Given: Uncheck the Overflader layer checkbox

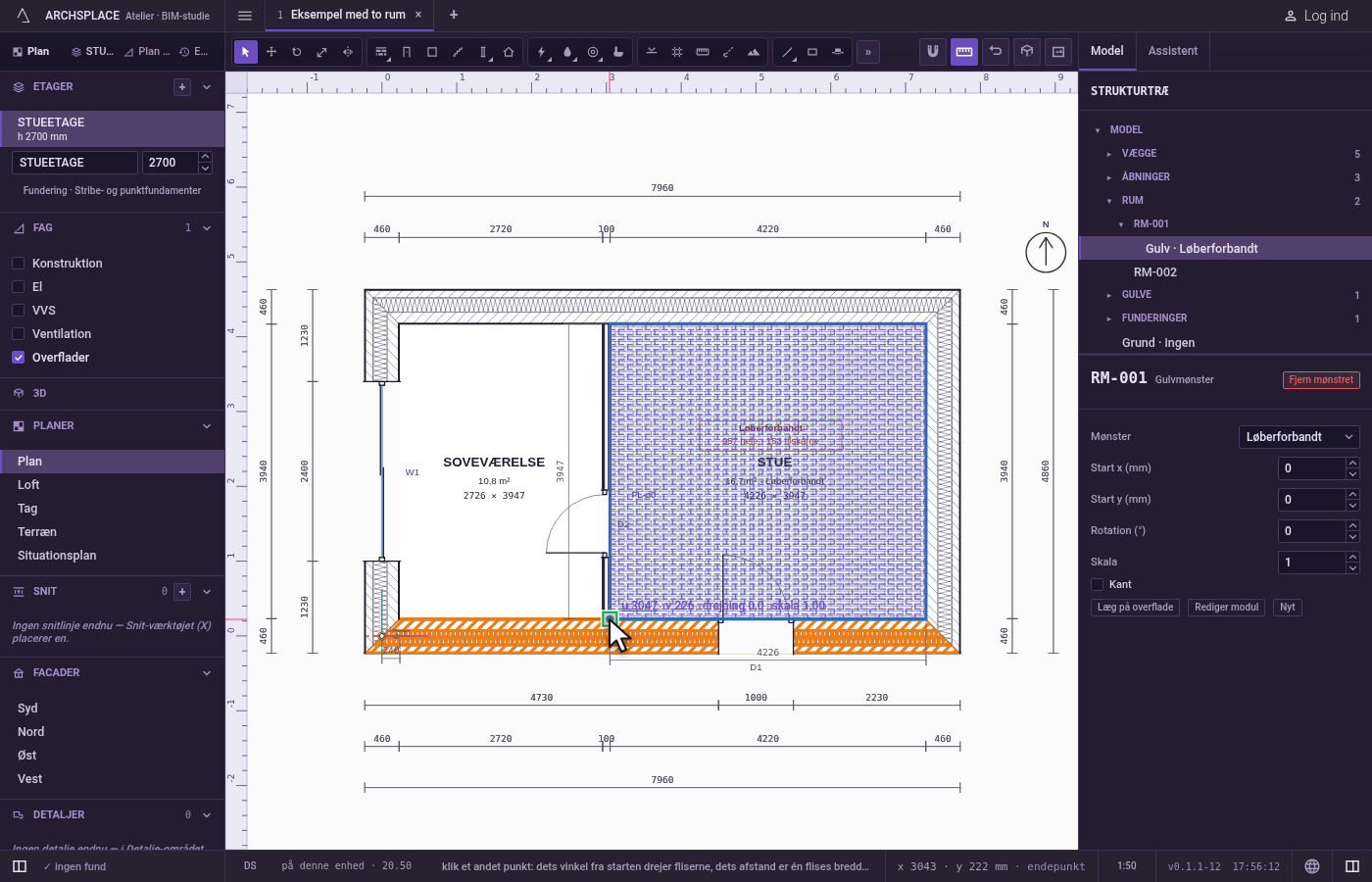Looking at the screenshot, I should tap(18, 358).
